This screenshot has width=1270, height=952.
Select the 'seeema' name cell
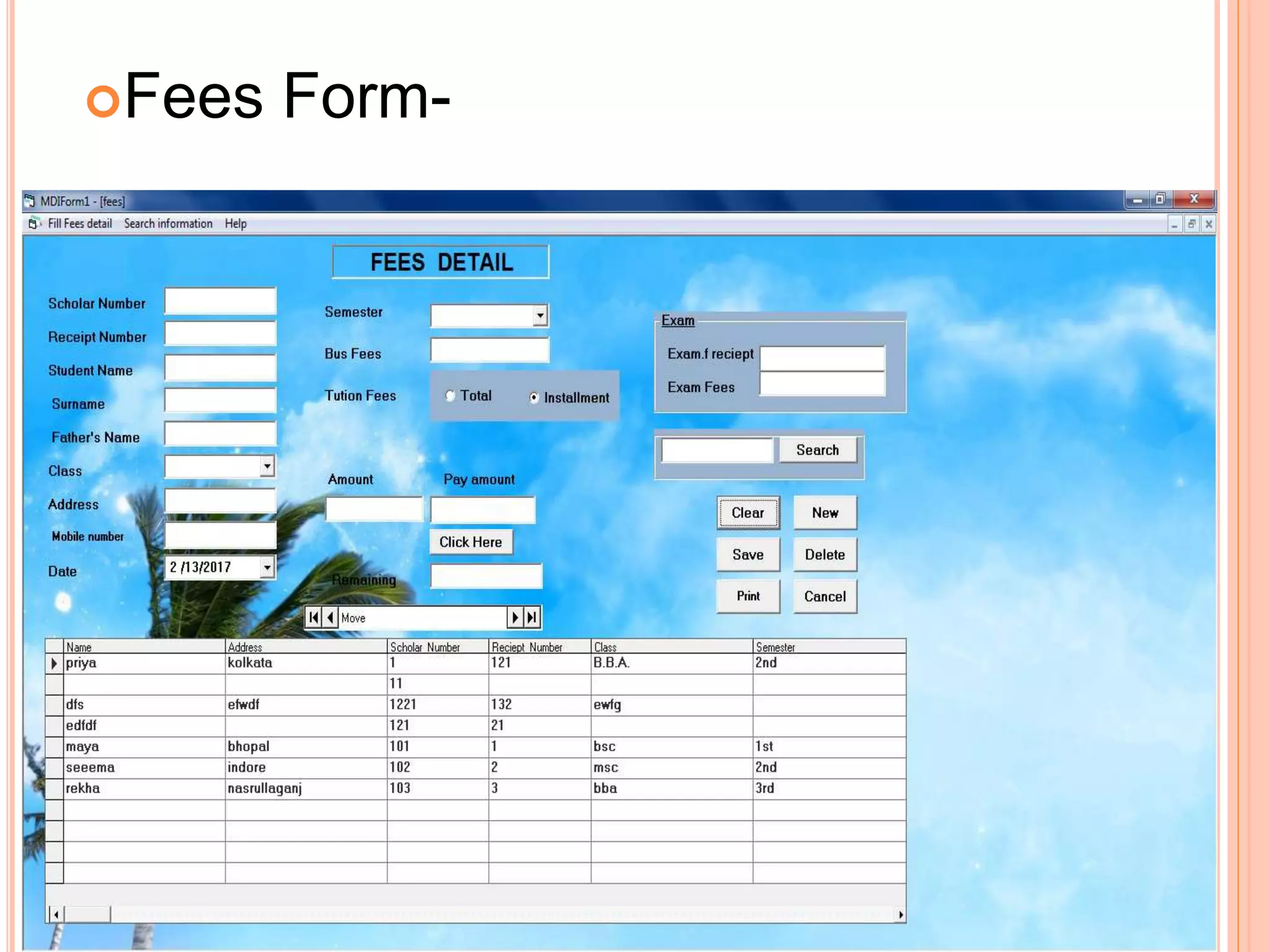144,768
